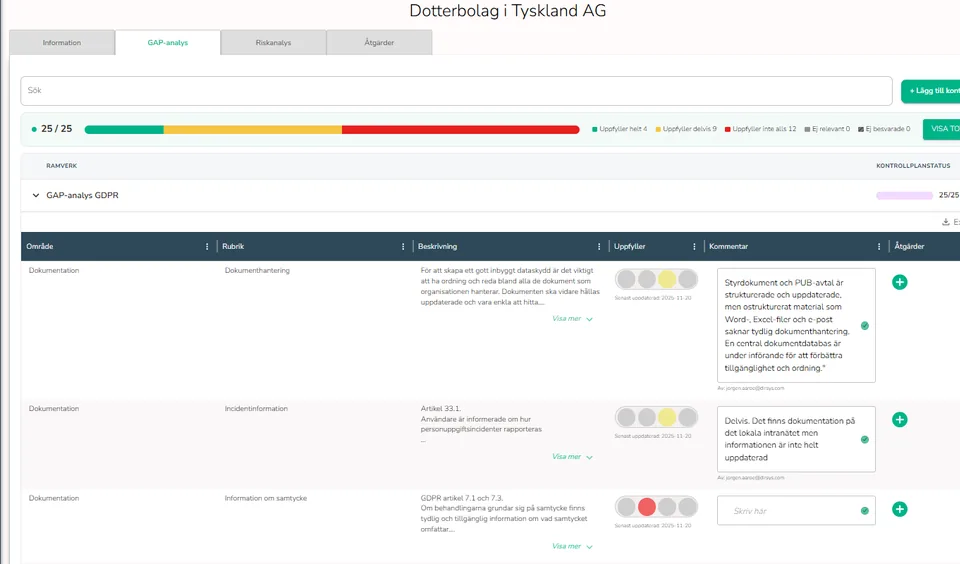Select fourth status dot for Incidentinformation

point(687,418)
